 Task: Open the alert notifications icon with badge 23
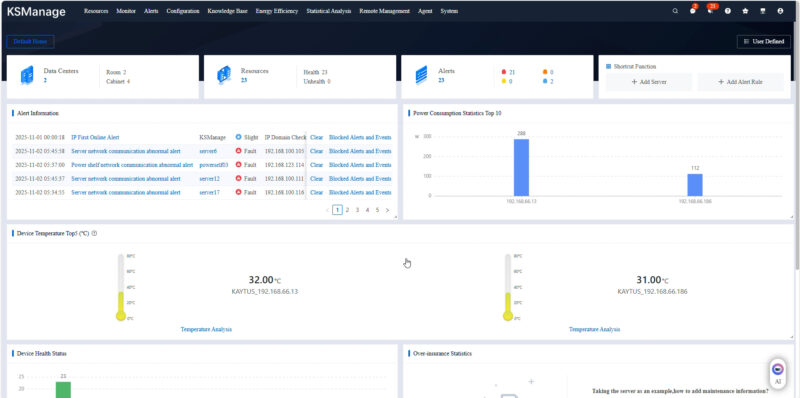pos(710,11)
